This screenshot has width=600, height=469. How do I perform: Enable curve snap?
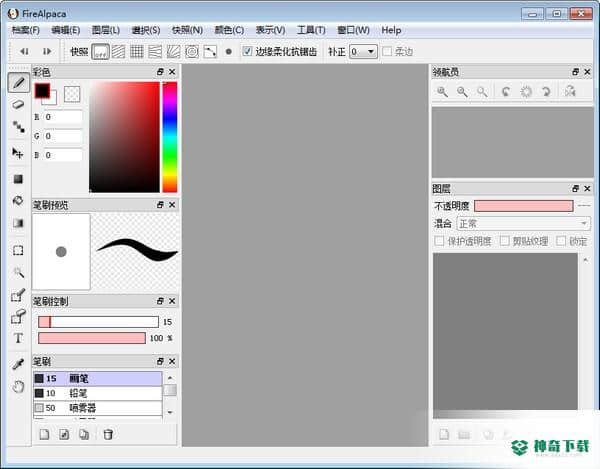[x=210, y=51]
